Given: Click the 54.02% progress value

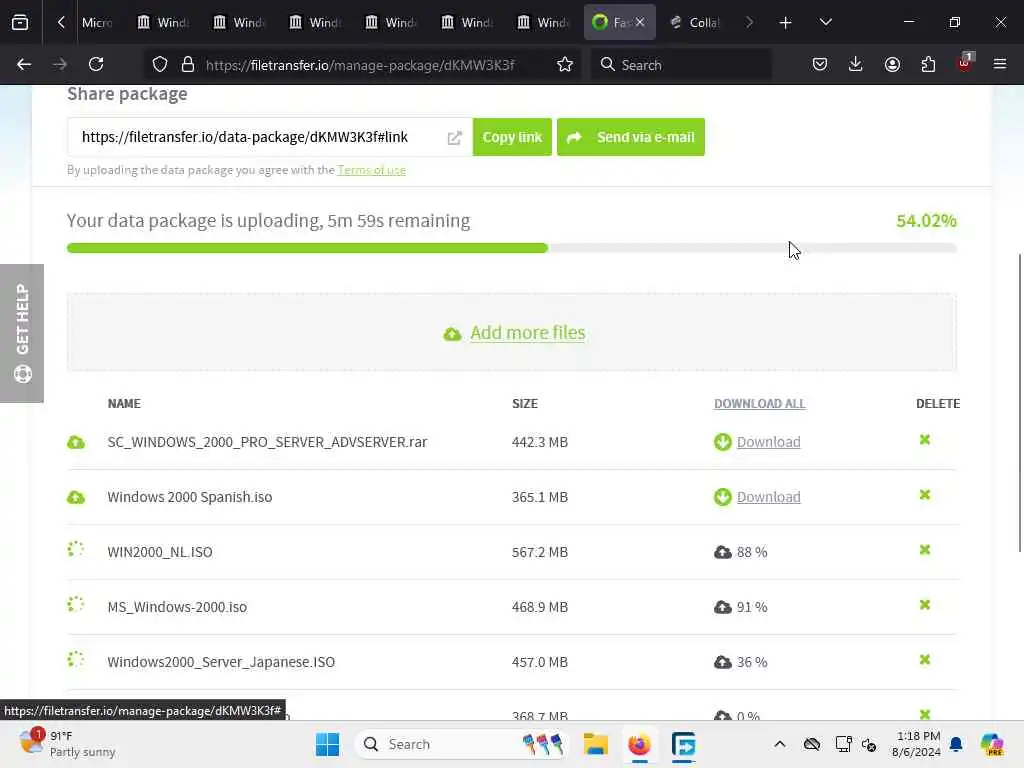Looking at the screenshot, I should coord(926,221).
